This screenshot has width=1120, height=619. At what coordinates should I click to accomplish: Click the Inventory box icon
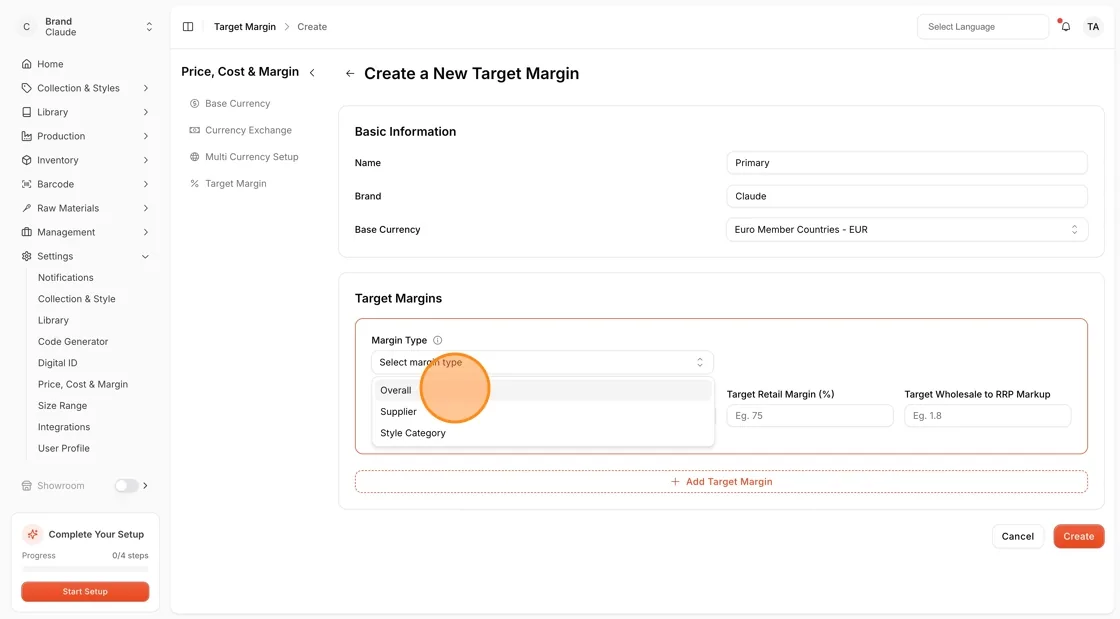26,161
